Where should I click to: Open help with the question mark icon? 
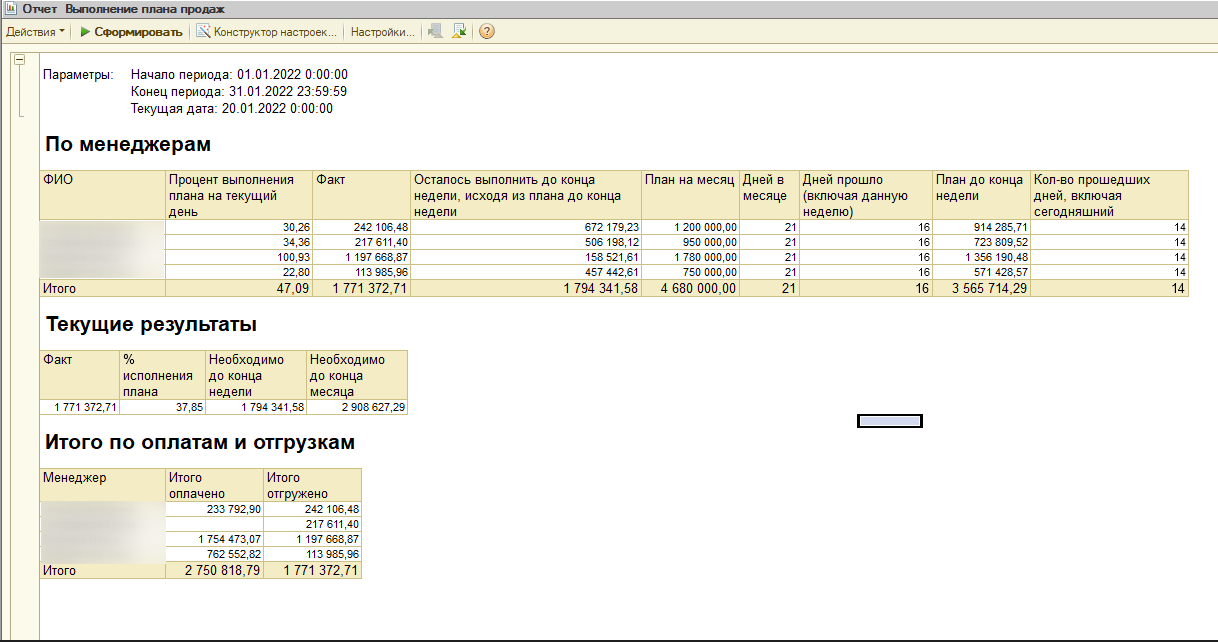487,32
